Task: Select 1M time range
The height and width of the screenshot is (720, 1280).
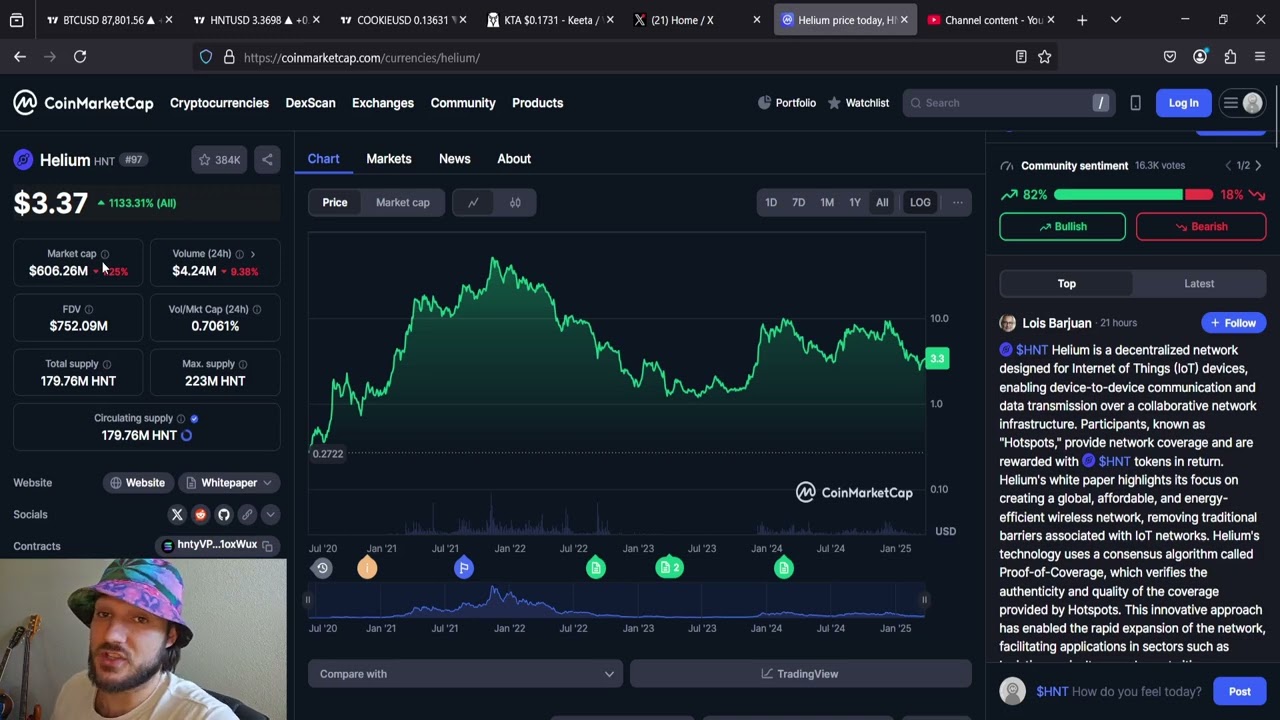Action: pos(827,203)
